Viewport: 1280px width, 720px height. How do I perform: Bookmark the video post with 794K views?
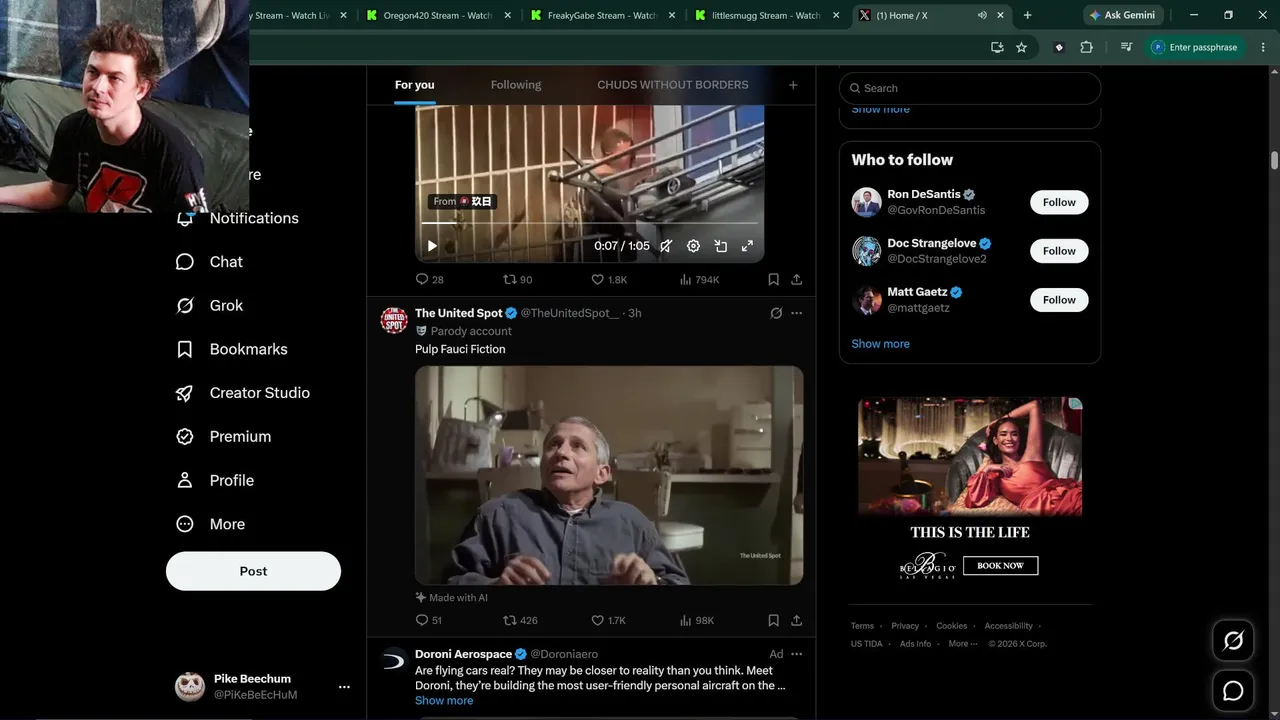click(773, 280)
